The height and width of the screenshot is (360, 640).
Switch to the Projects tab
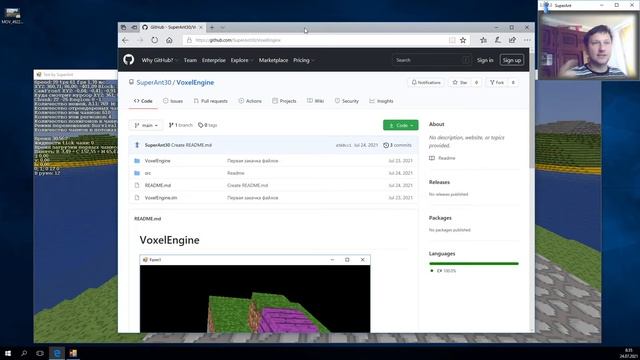pyautogui.click(x=284, y=101)
